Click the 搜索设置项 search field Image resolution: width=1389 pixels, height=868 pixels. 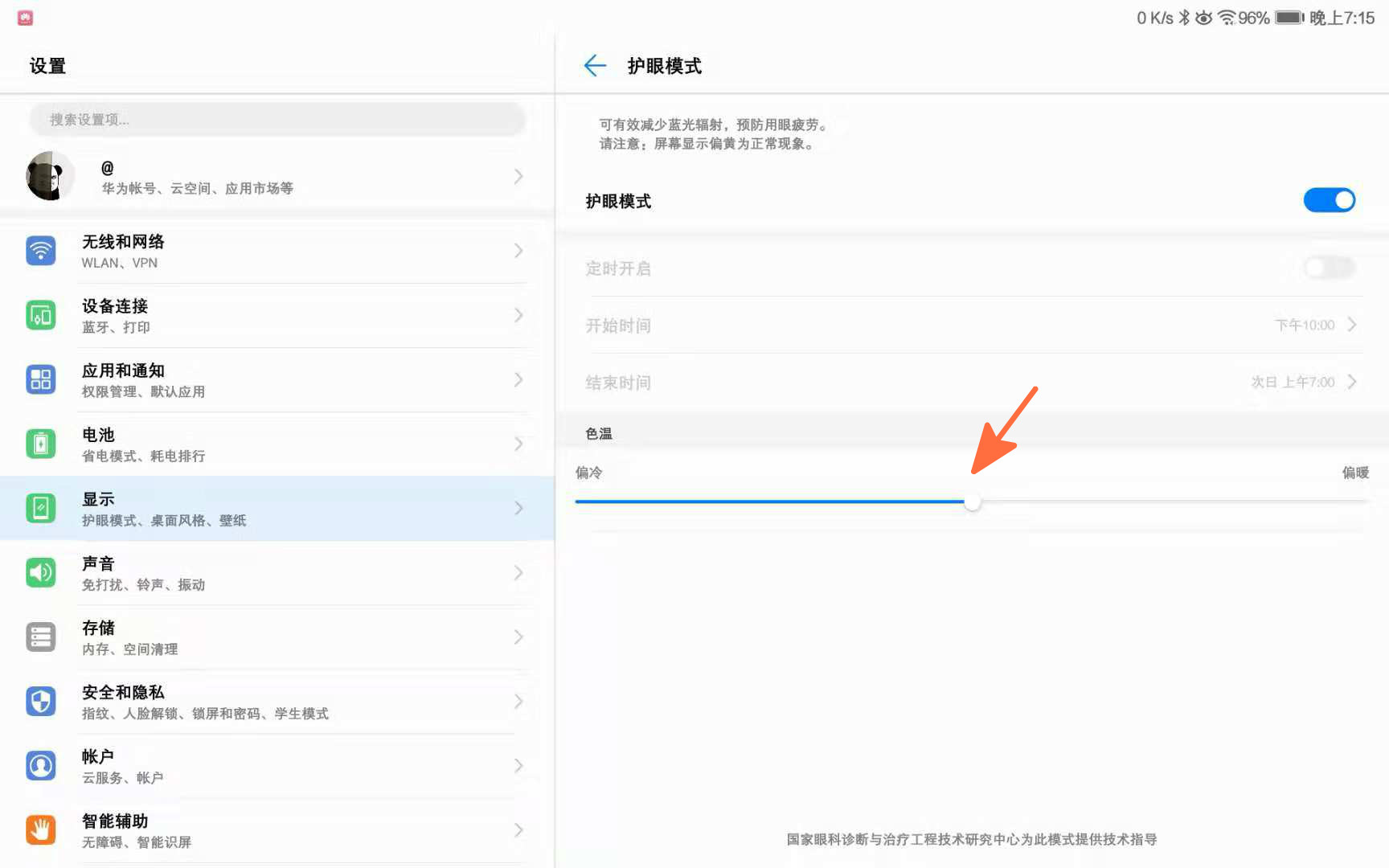(277, 119)
